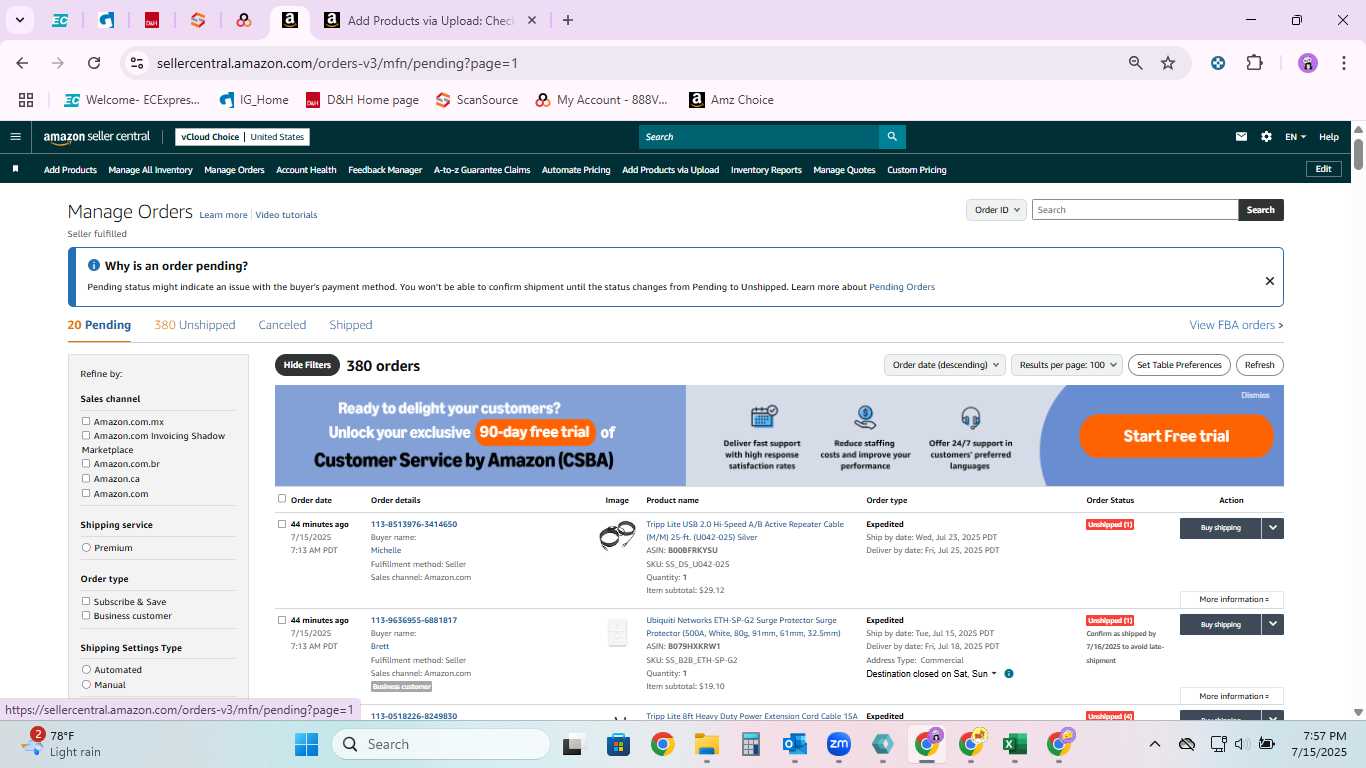Switch to the Shipped orders tab
Screen dimensions: 1366x768
pyautogui.click(x=351, y=325)
